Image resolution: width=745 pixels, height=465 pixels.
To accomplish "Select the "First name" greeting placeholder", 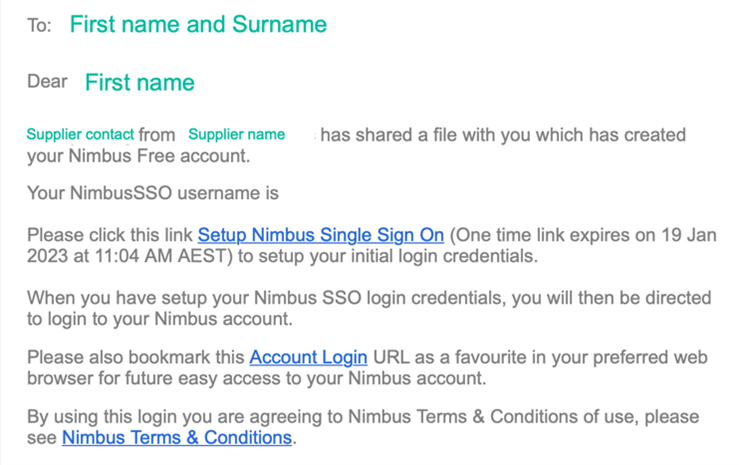I will coord(140,83).
